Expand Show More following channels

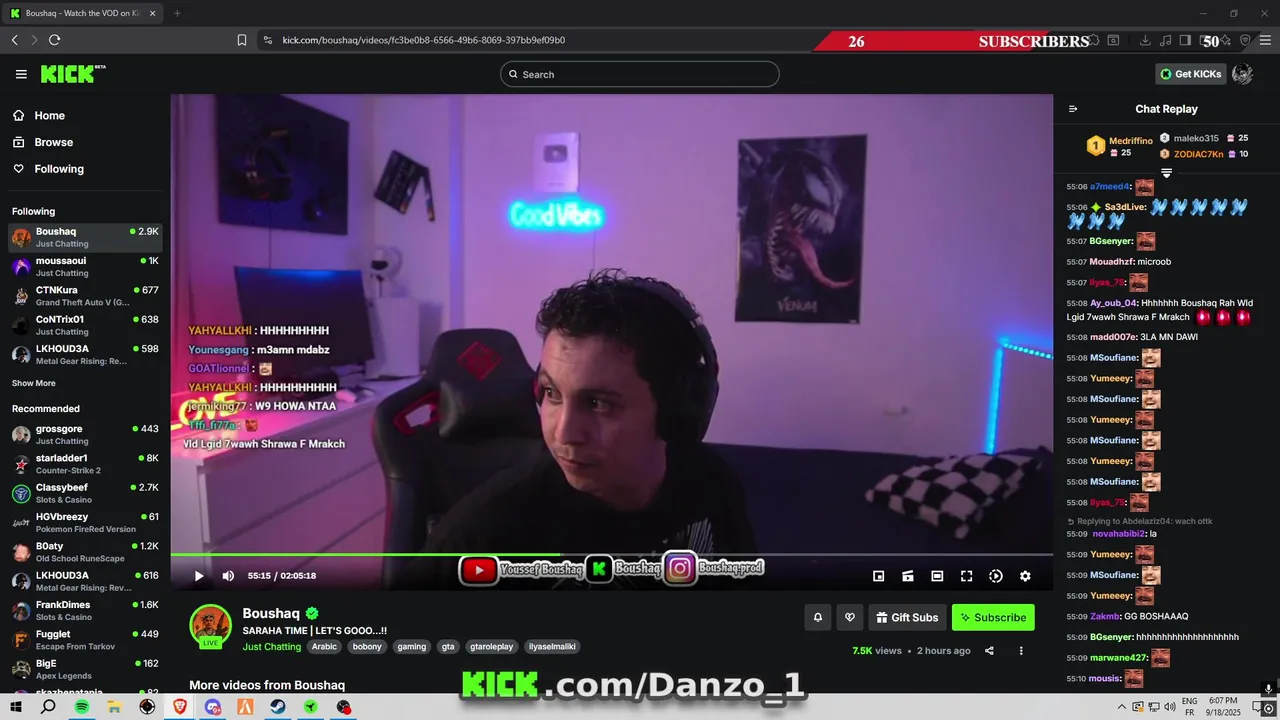click(34, 383)
